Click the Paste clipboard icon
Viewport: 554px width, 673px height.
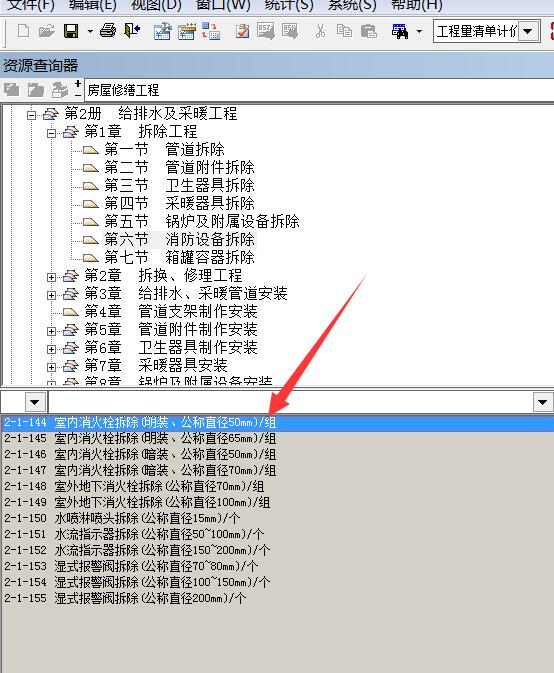click(x=369, y=31)
